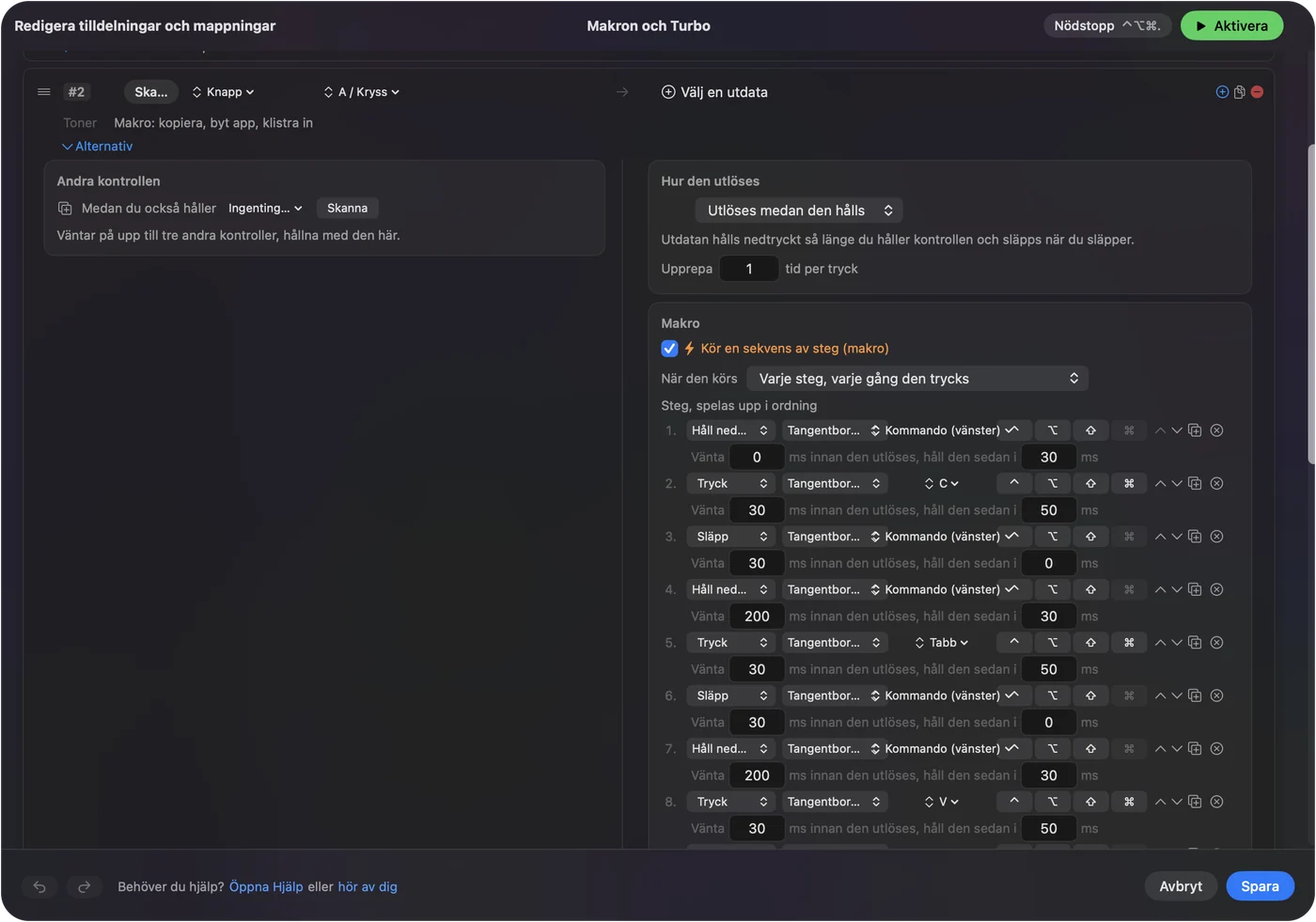
Task: Open the step 2 action dropdown 'Tryck'
Action: (730, 483)
